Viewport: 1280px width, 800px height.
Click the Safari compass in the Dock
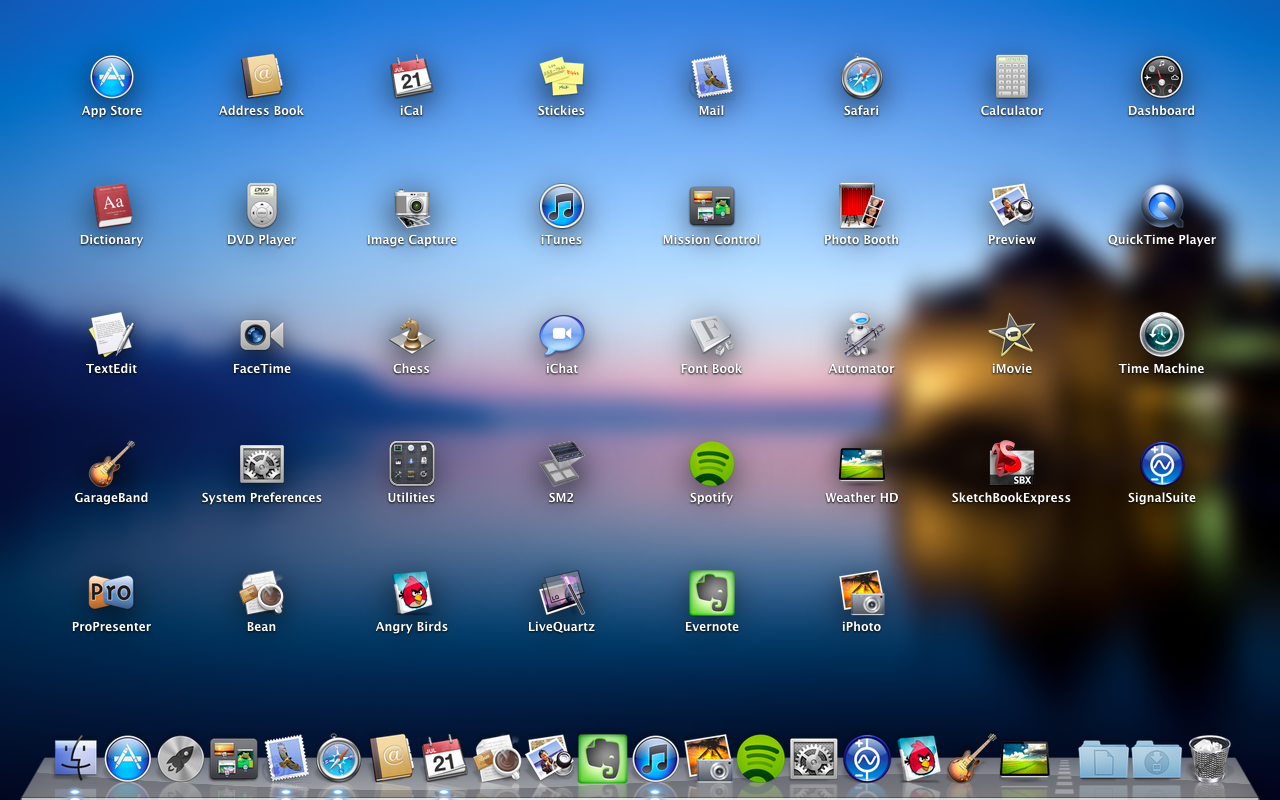coord(339,759)
